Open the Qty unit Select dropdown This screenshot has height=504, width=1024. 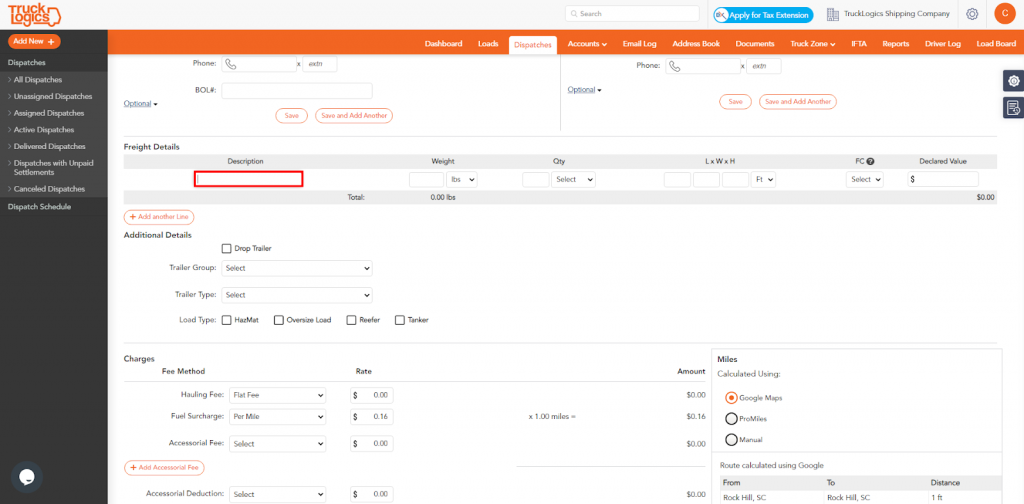573,180
